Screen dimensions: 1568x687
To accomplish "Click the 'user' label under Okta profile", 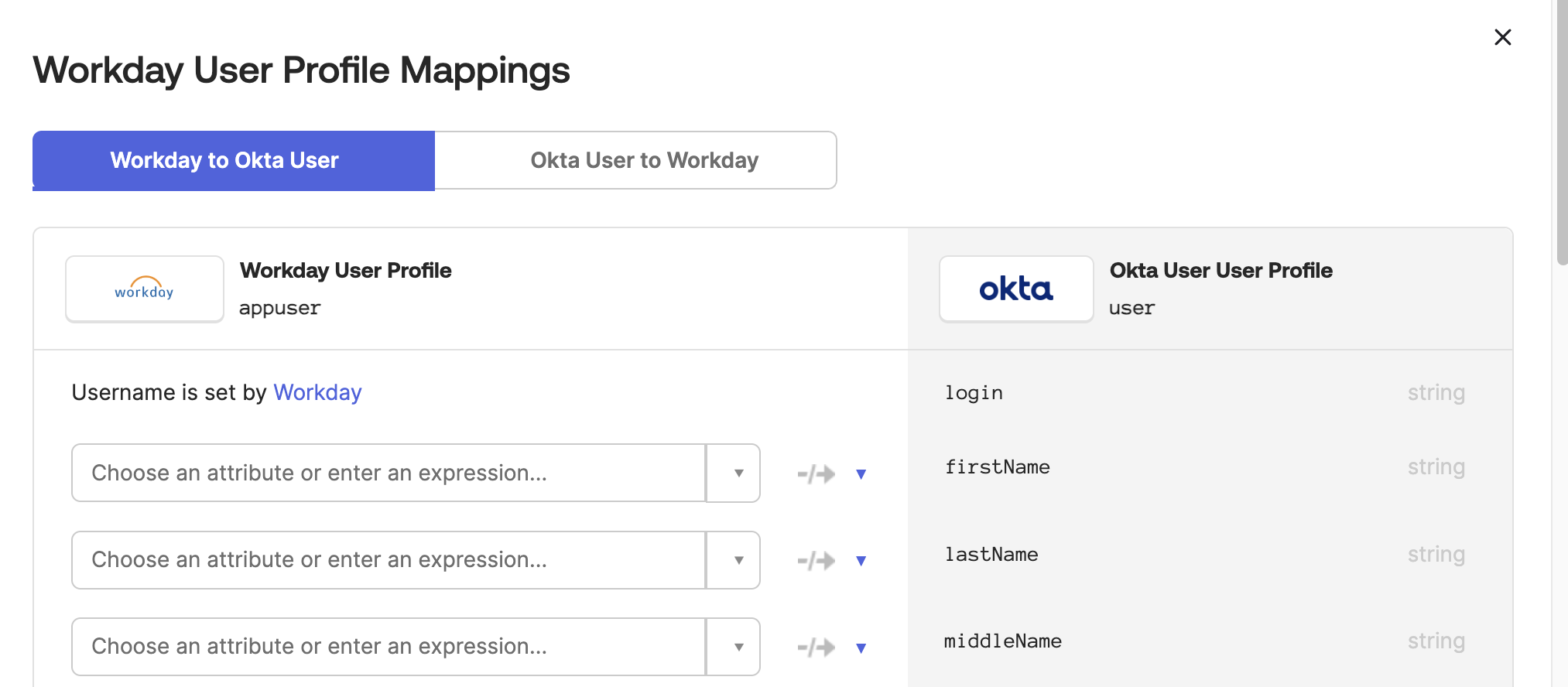I will coord(1131,308).
